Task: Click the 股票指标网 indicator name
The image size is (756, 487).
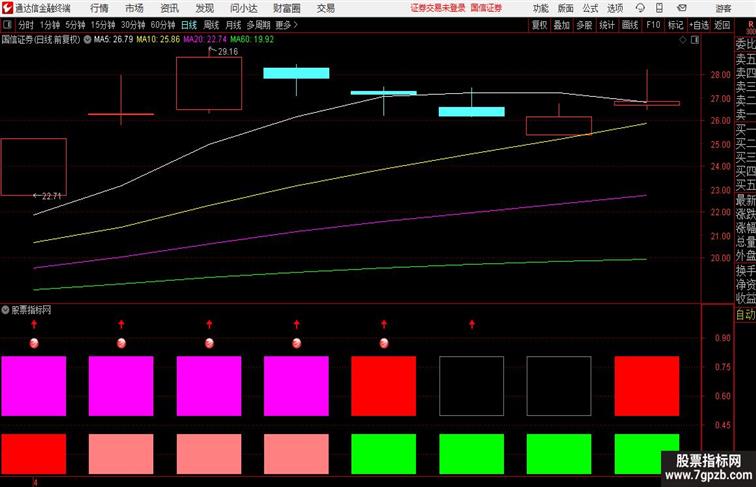Action: (x=31, y=310)
